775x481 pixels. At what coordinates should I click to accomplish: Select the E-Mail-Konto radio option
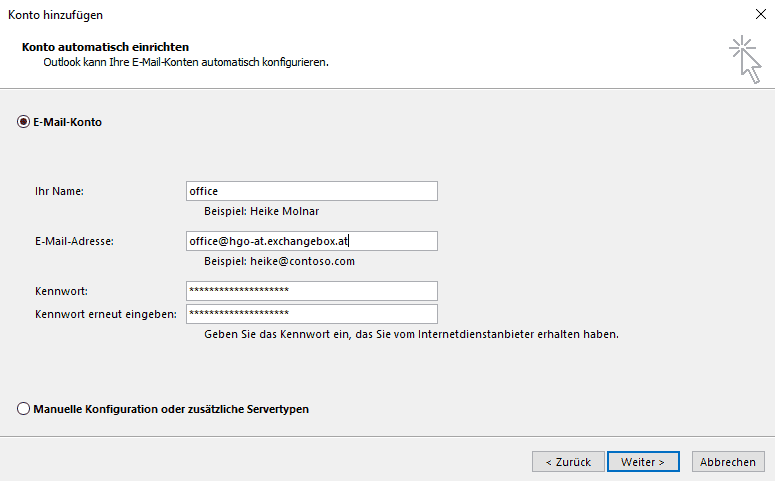[x=23, y=122]
